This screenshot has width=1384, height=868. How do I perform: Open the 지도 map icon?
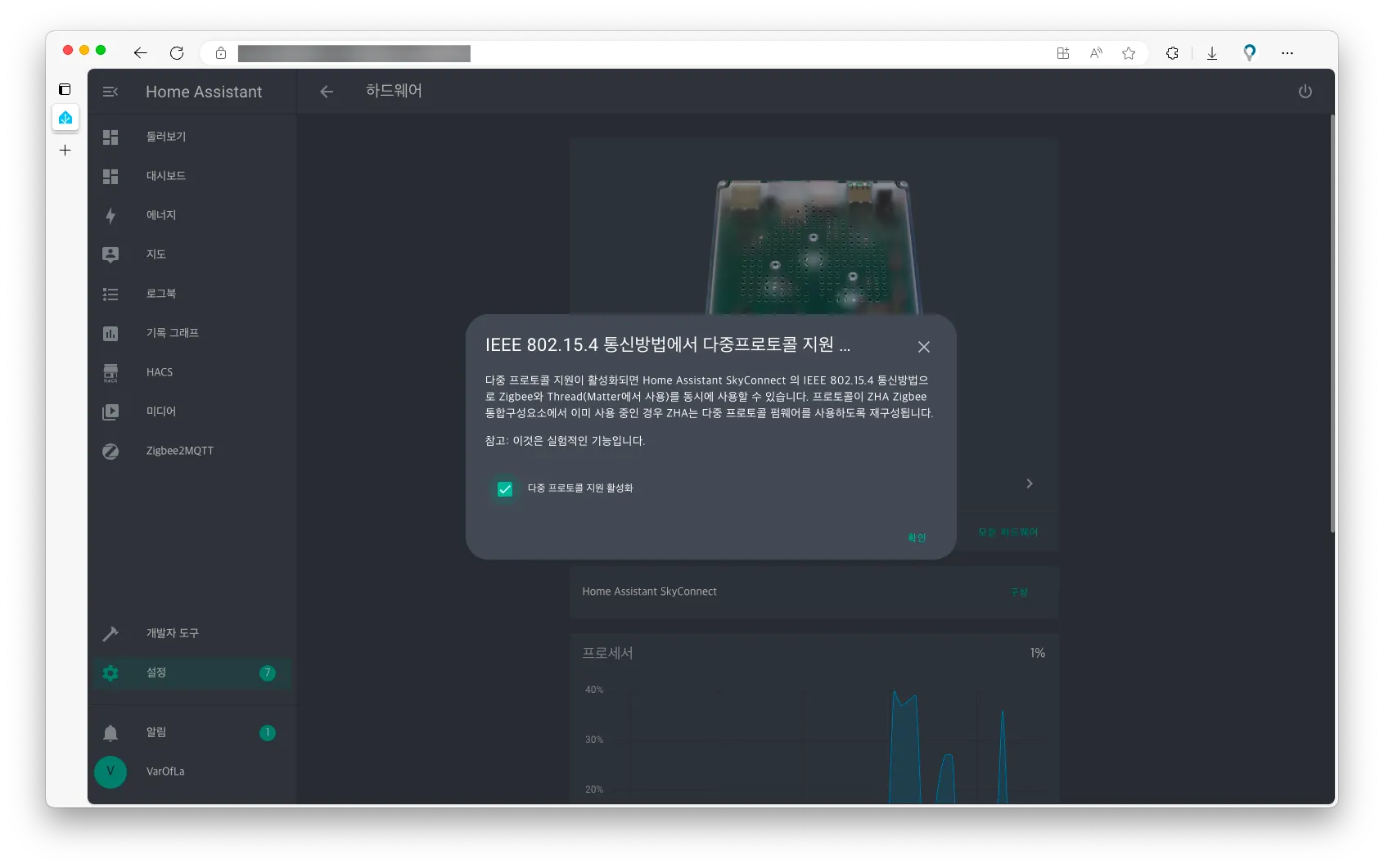point(110,254)
